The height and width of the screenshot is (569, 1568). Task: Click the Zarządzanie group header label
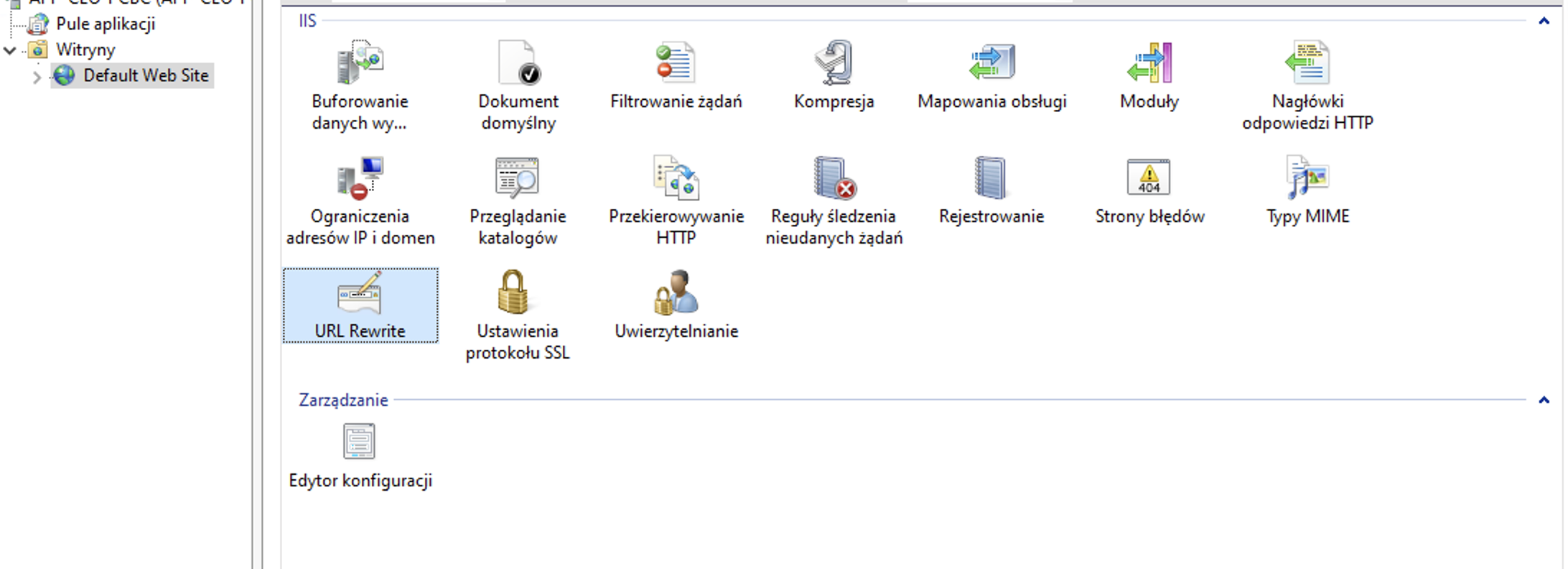click(x=343, y=400)
